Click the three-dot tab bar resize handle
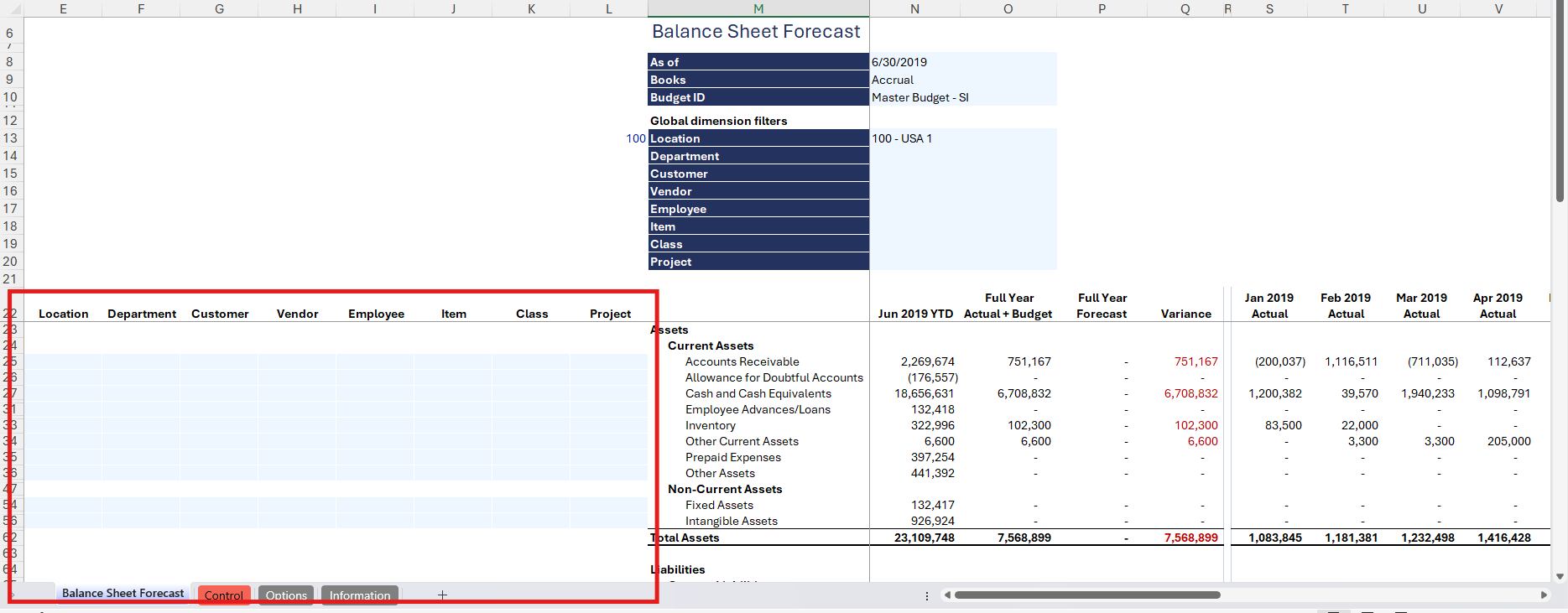This screenshot has width=1568, height=613. tap(926, 595)
